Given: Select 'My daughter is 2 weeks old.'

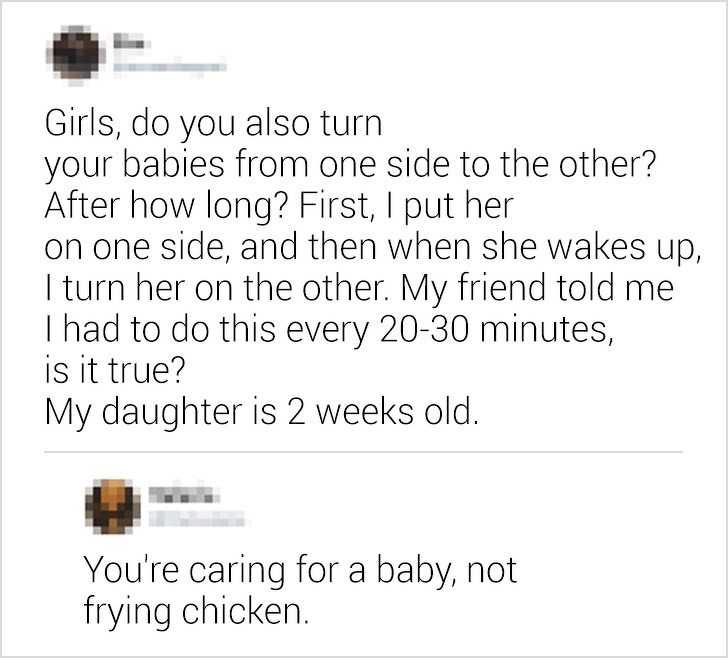Looking at the screenshot, I should point(261,410).
